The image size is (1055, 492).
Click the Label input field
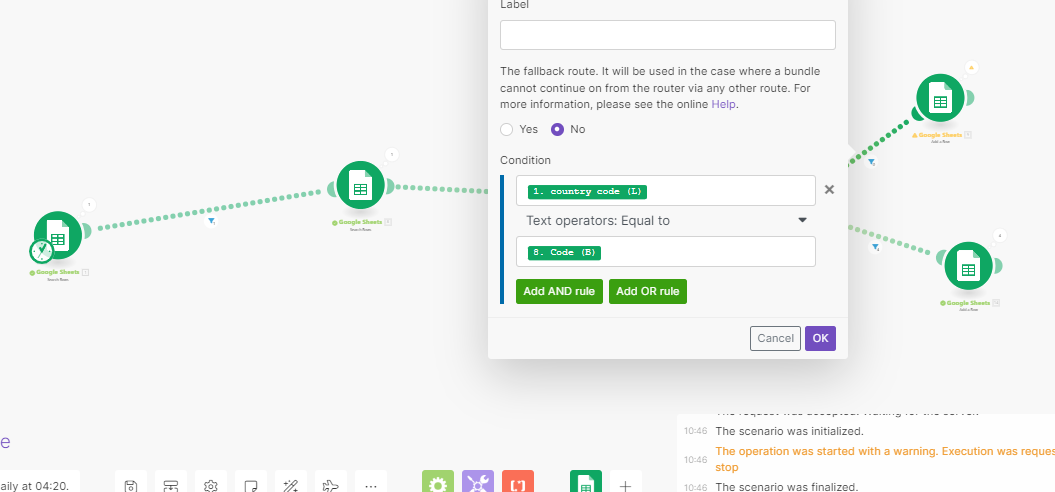tap(667, 35)
